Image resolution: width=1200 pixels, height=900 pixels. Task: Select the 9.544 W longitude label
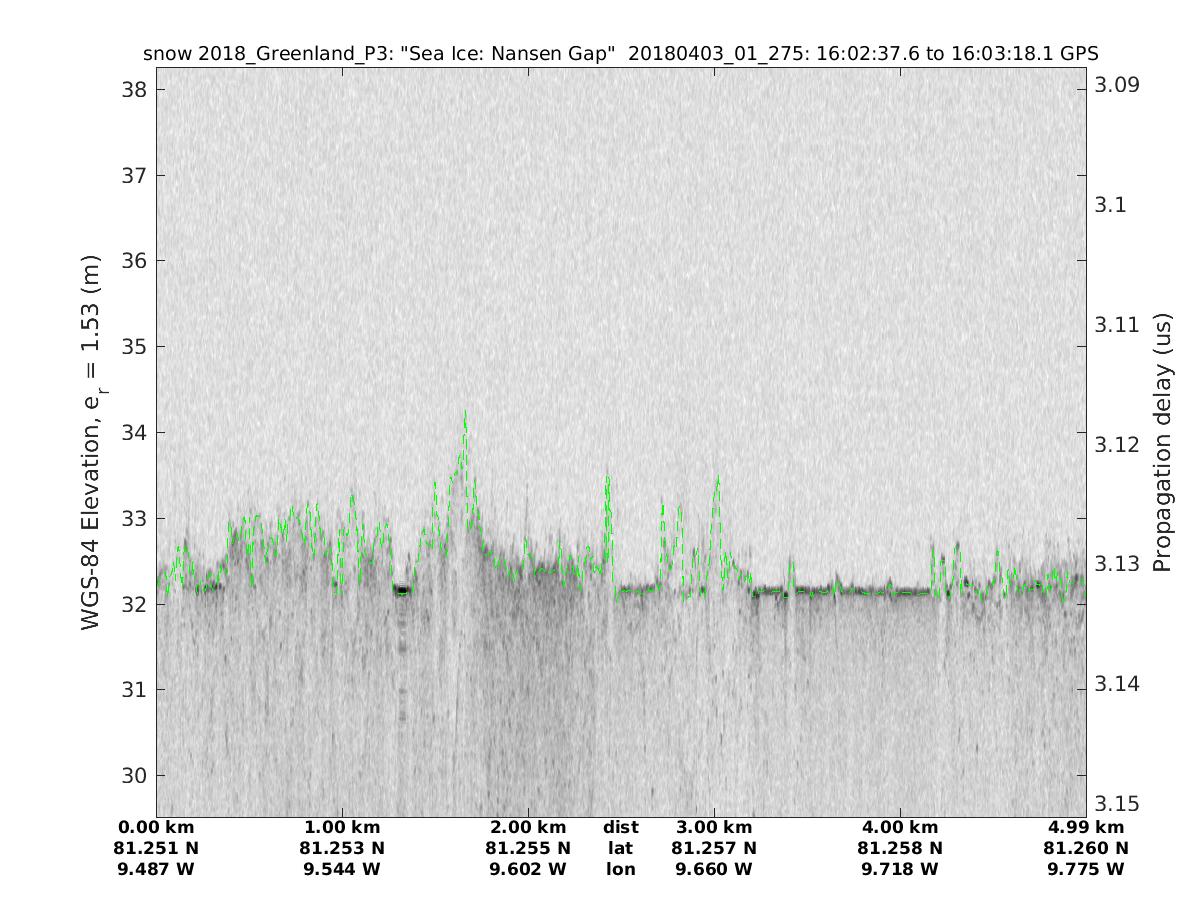click(x=342, y=869)
